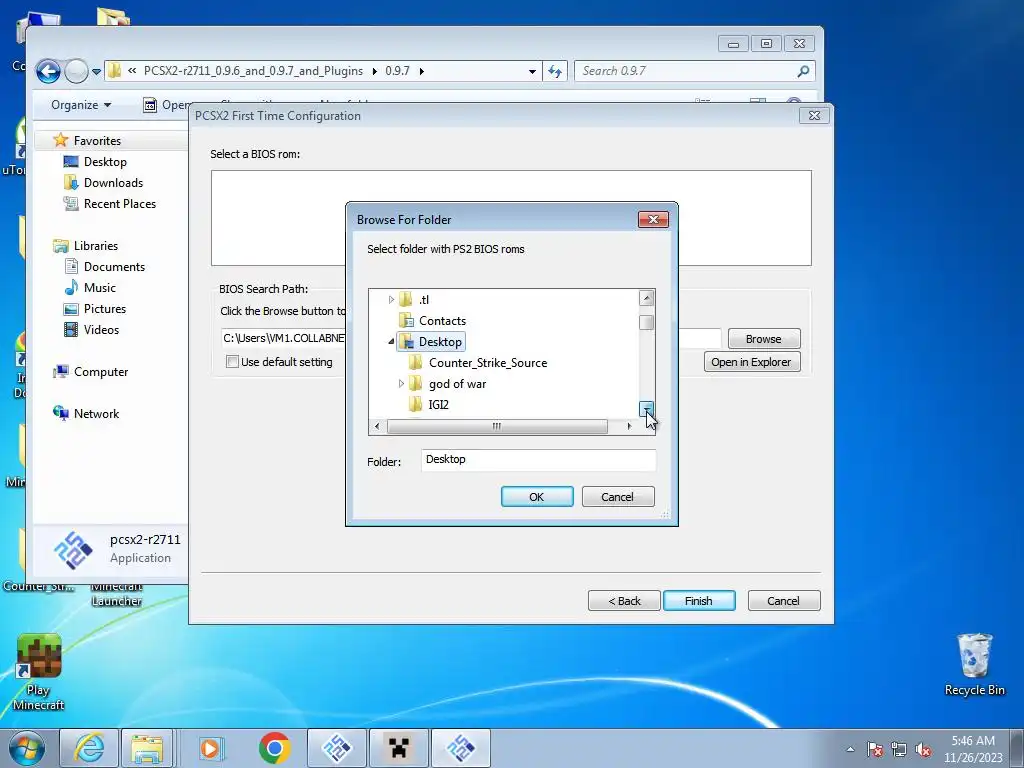The width and height of the screenshot is (1024, 768).
Task: Select the Counter_Strike_Source folder
Action: (x=488, y=362)
